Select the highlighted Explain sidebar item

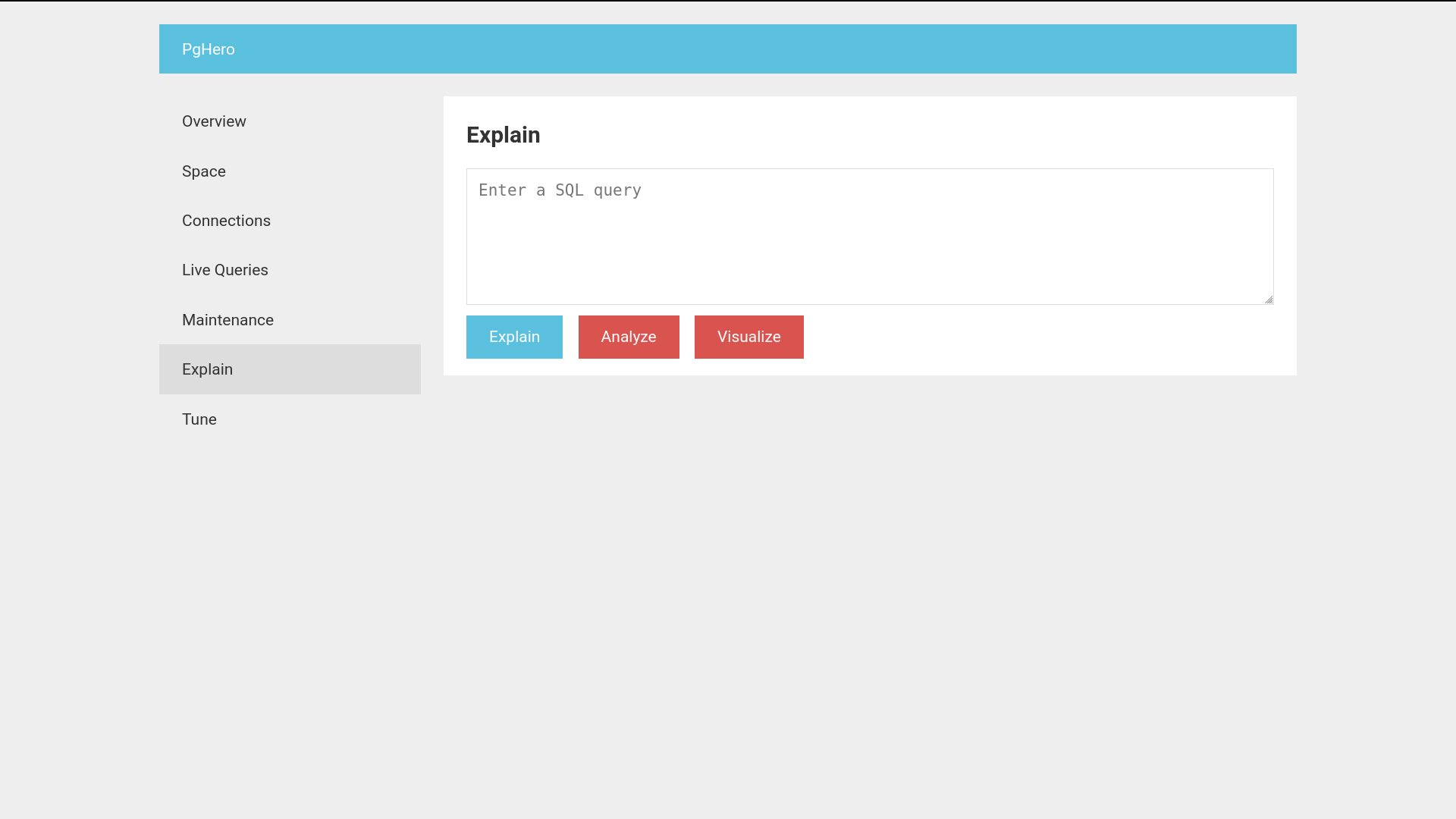(x=207, y=369)
